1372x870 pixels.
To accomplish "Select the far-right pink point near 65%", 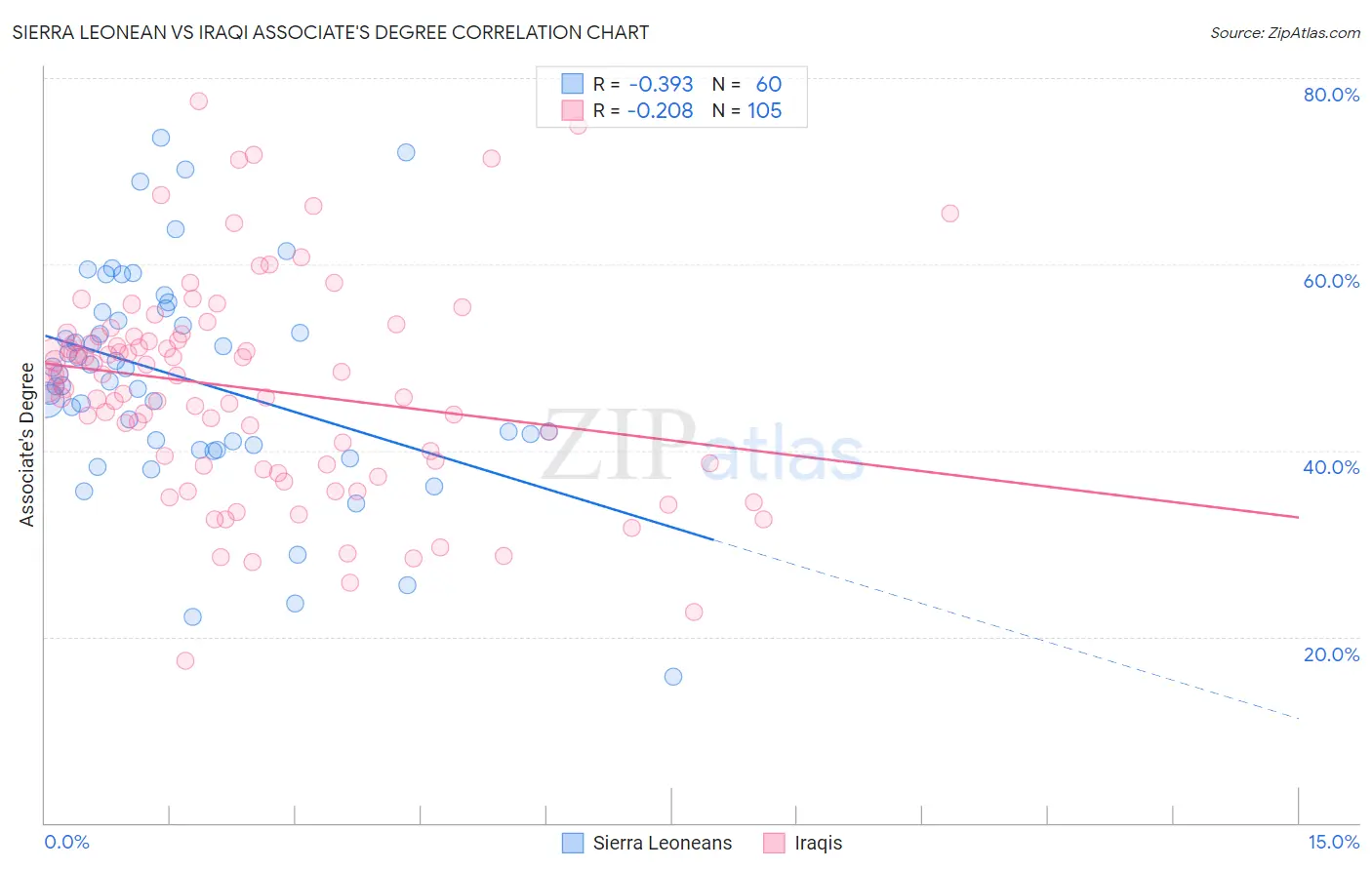I will pyautogui.click(x=949, y=213).
